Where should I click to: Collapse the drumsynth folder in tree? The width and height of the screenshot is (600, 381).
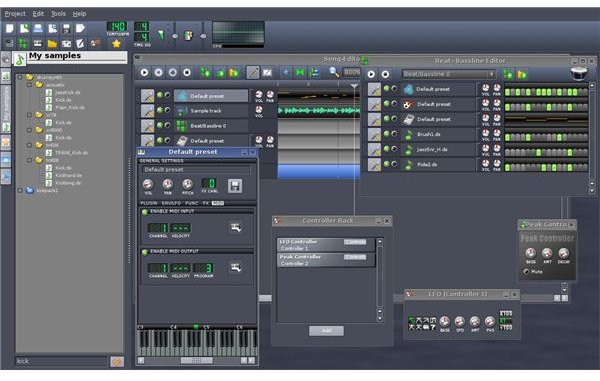[20, 77]
